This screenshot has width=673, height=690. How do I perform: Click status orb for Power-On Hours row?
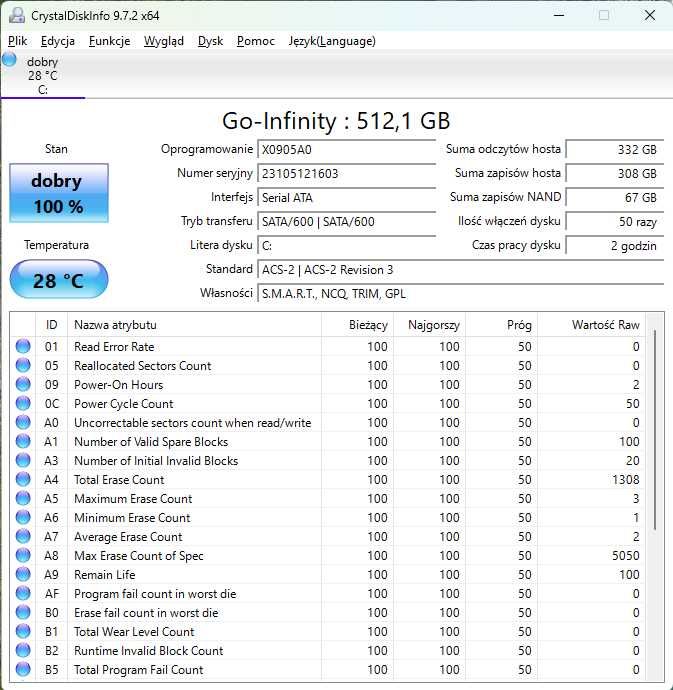23,384
